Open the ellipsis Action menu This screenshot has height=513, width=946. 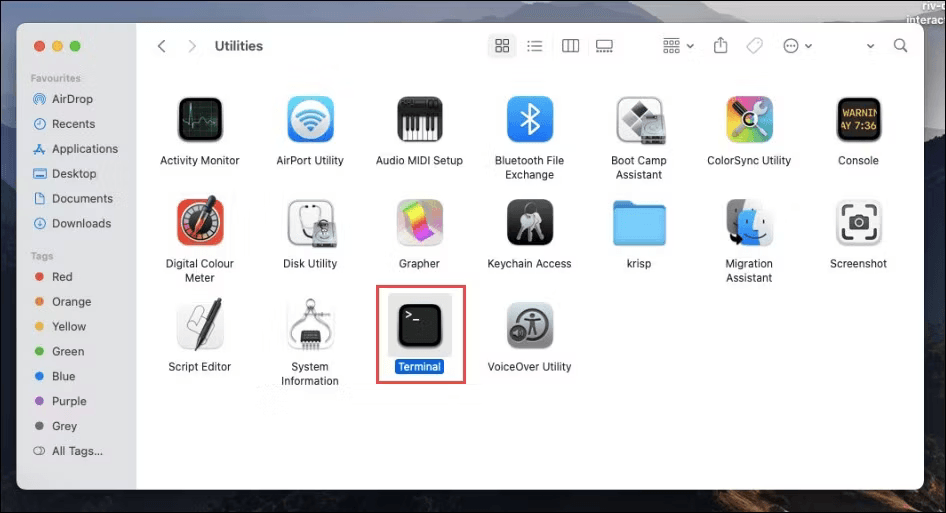[x=797, y=46]
